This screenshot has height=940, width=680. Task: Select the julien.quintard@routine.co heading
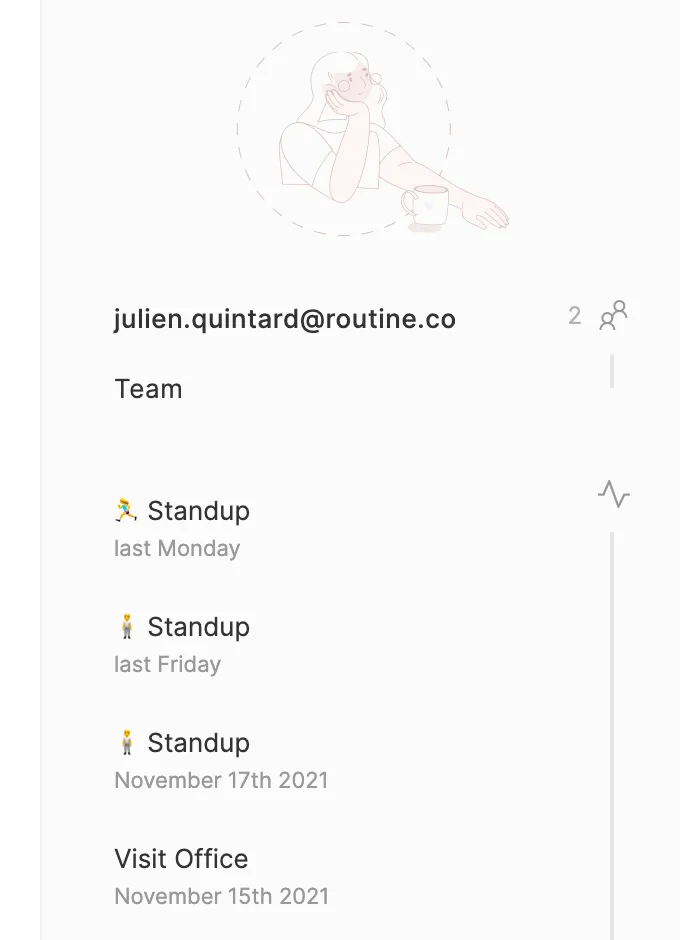point(285,319)
